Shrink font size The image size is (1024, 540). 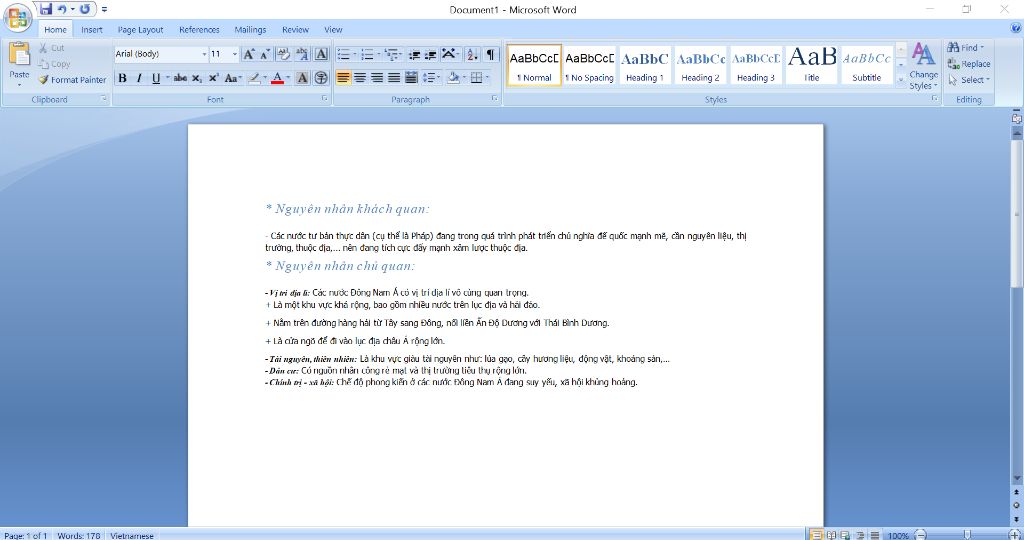coord(265,54)
